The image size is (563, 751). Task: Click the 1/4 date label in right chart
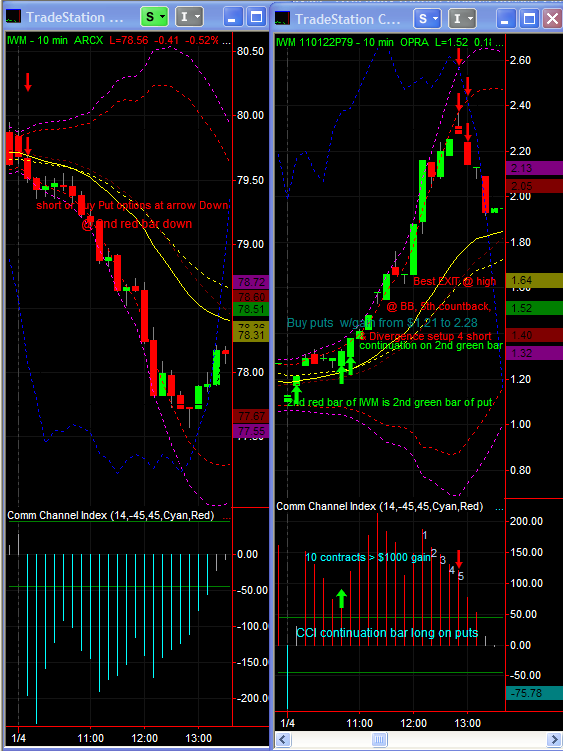pos(287,723)
